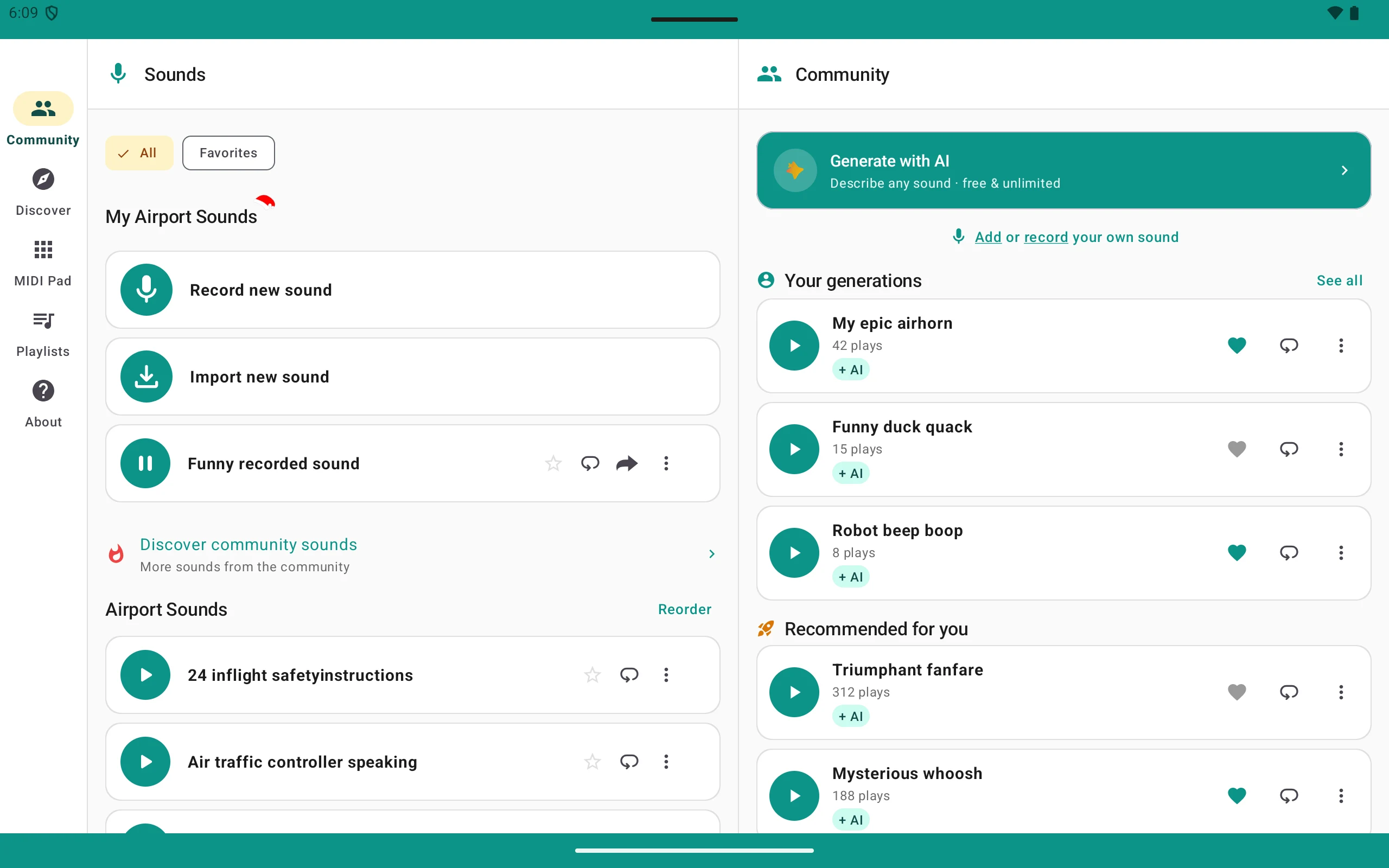
Task: Open options for Robot beep boop
Action: pyautogui.click(x=1341, y=553)
